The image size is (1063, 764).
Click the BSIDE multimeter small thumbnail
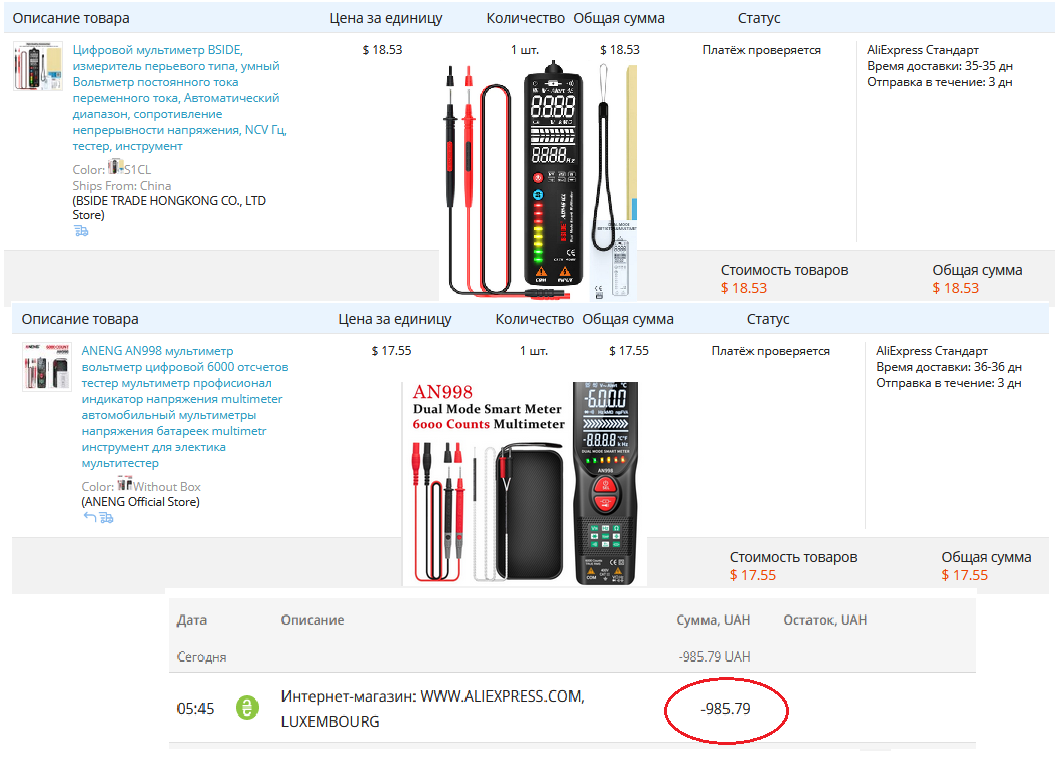[x=38, y=66]
